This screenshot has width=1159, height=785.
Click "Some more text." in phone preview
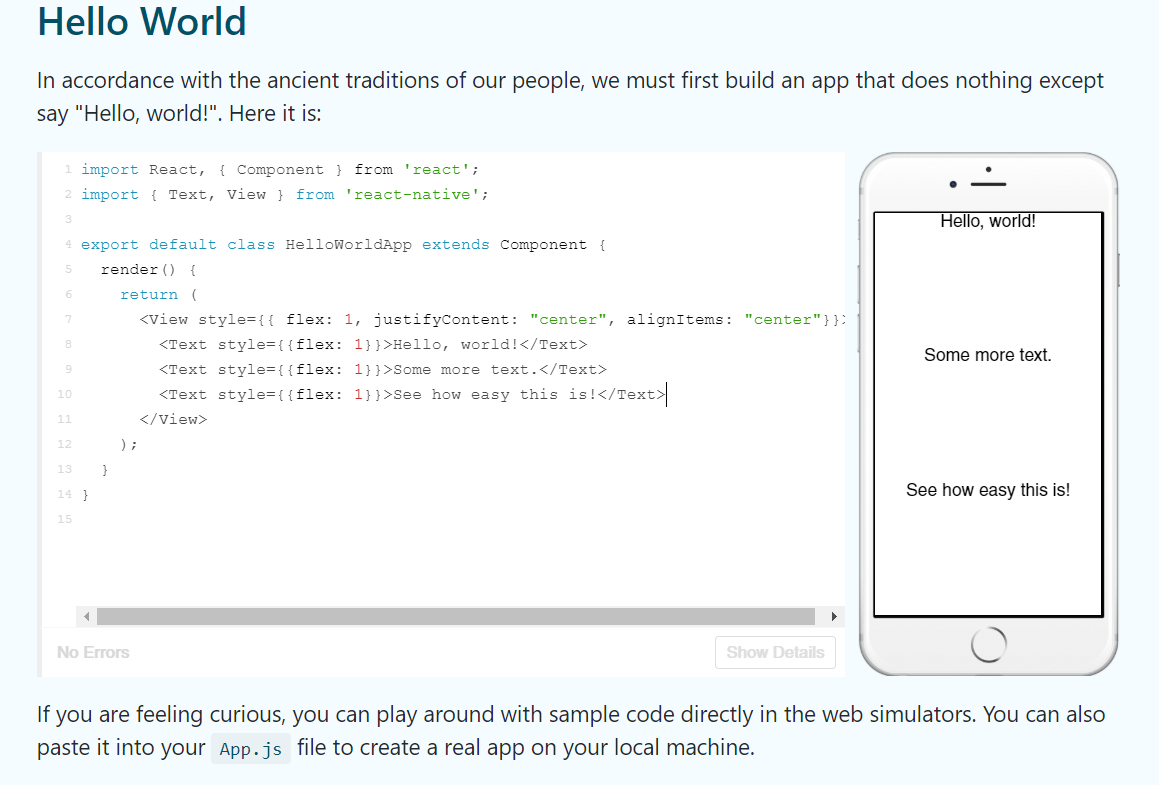988,355
